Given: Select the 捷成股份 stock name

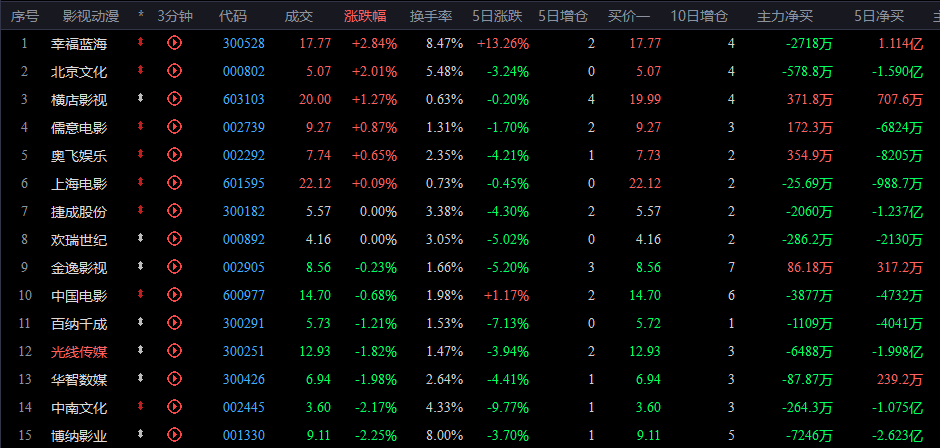Looking at the screenshot, I should tap(79, 211).
